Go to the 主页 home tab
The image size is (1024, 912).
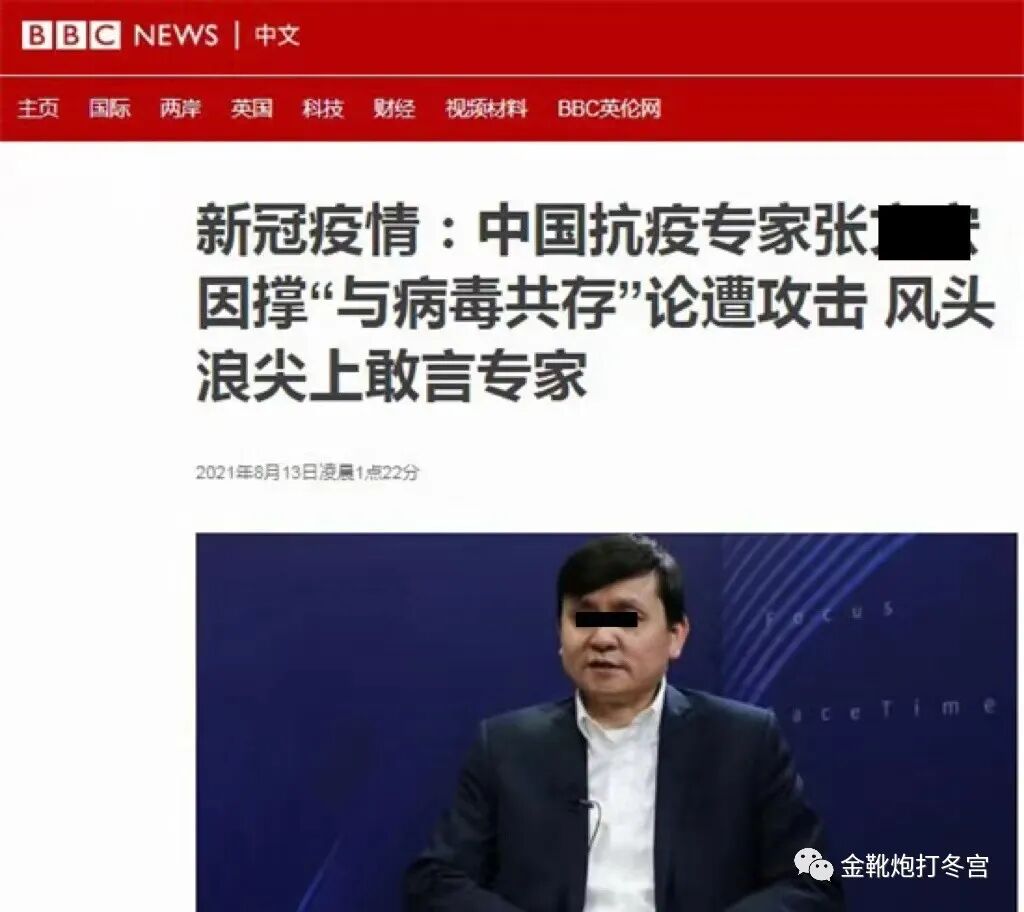pyautogui.click(x=38, y=108)
